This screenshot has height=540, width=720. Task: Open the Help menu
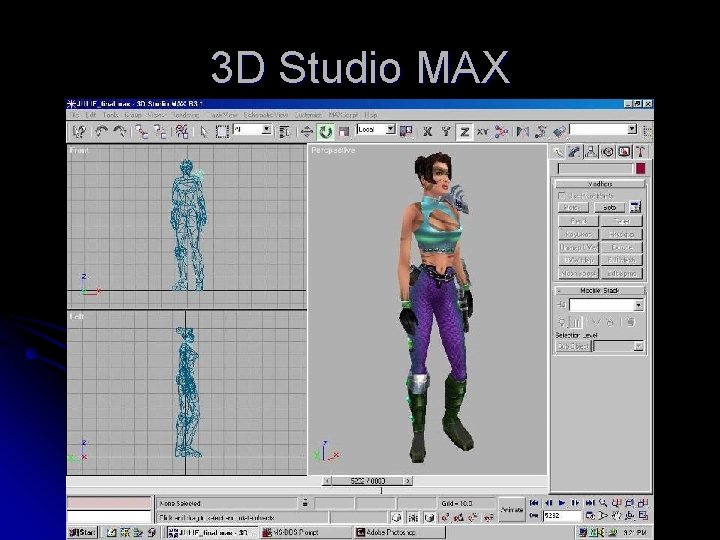[371, 115]
